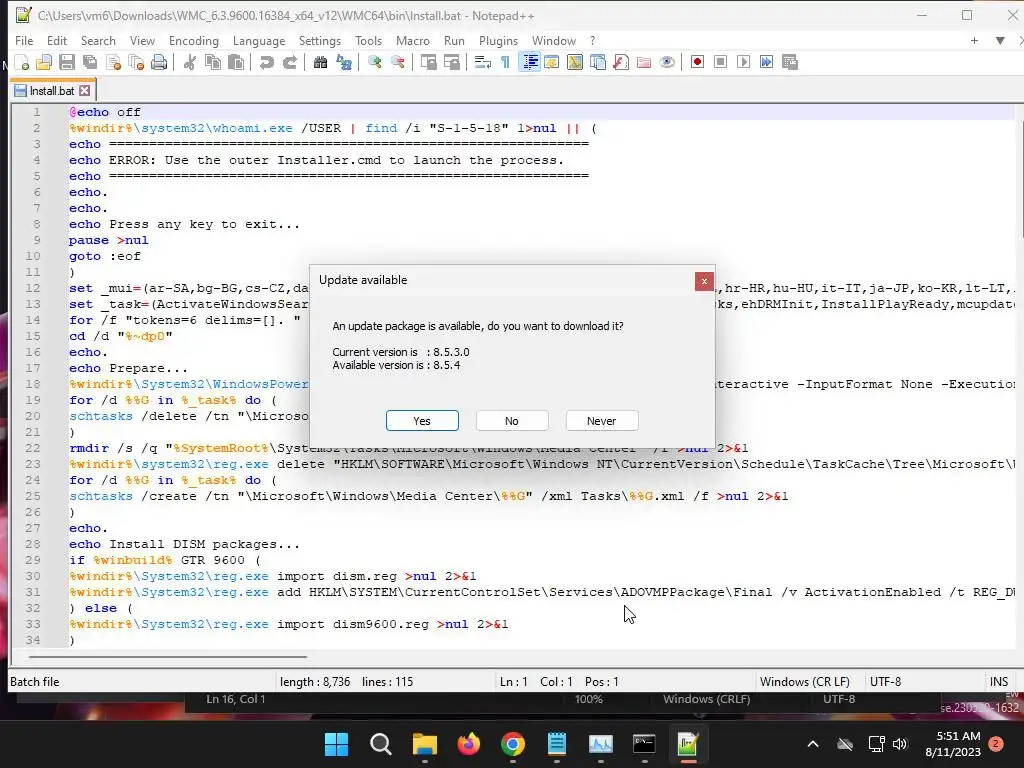Click the Cut scissors icon

(x=189, y=62)
